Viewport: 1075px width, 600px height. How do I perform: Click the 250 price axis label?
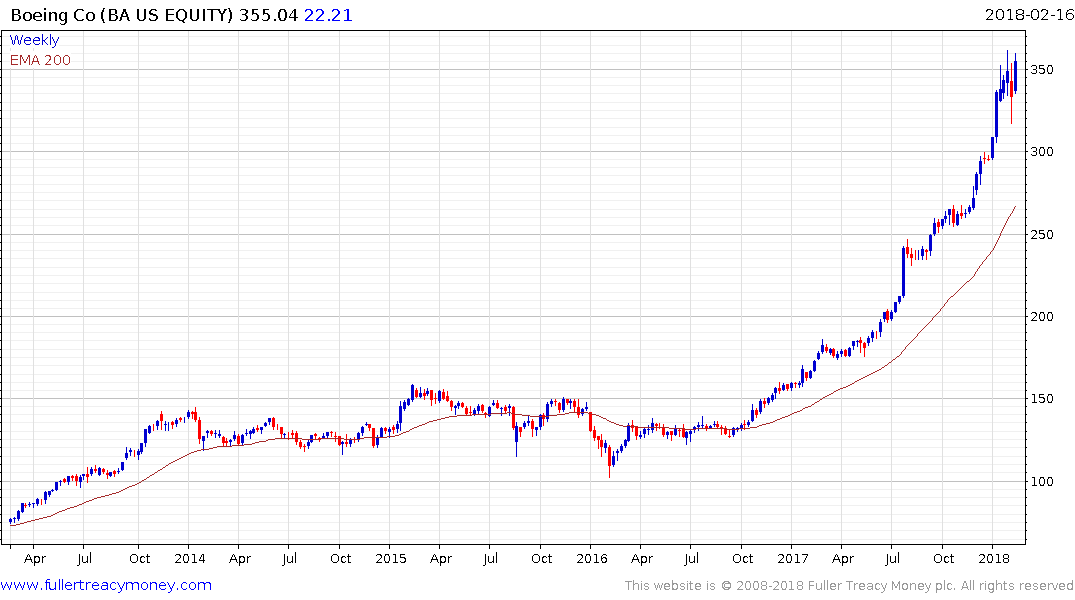[1042, 235]
